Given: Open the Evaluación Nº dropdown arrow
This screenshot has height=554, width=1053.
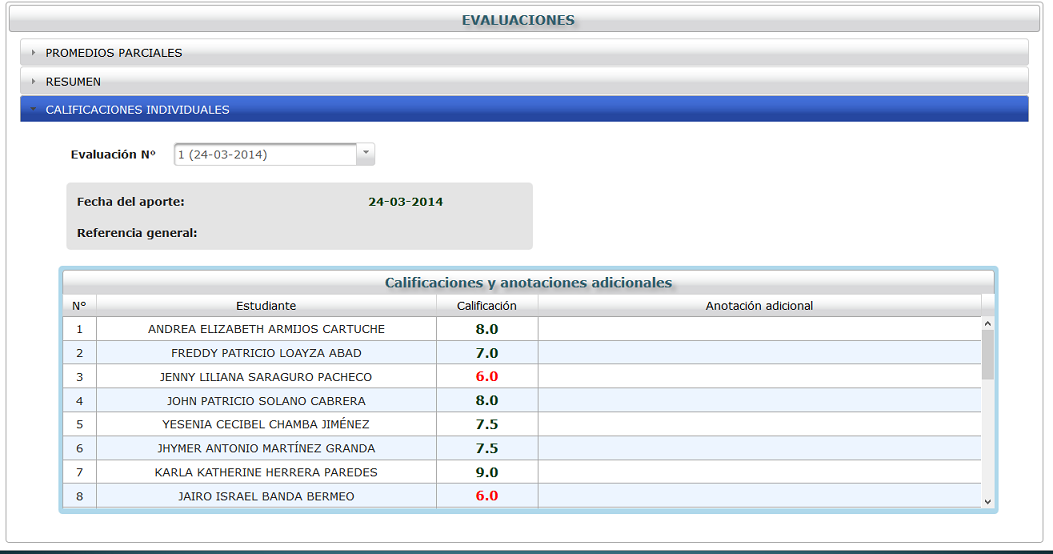Looking at the screenshot, I should [x=365, y=154].
